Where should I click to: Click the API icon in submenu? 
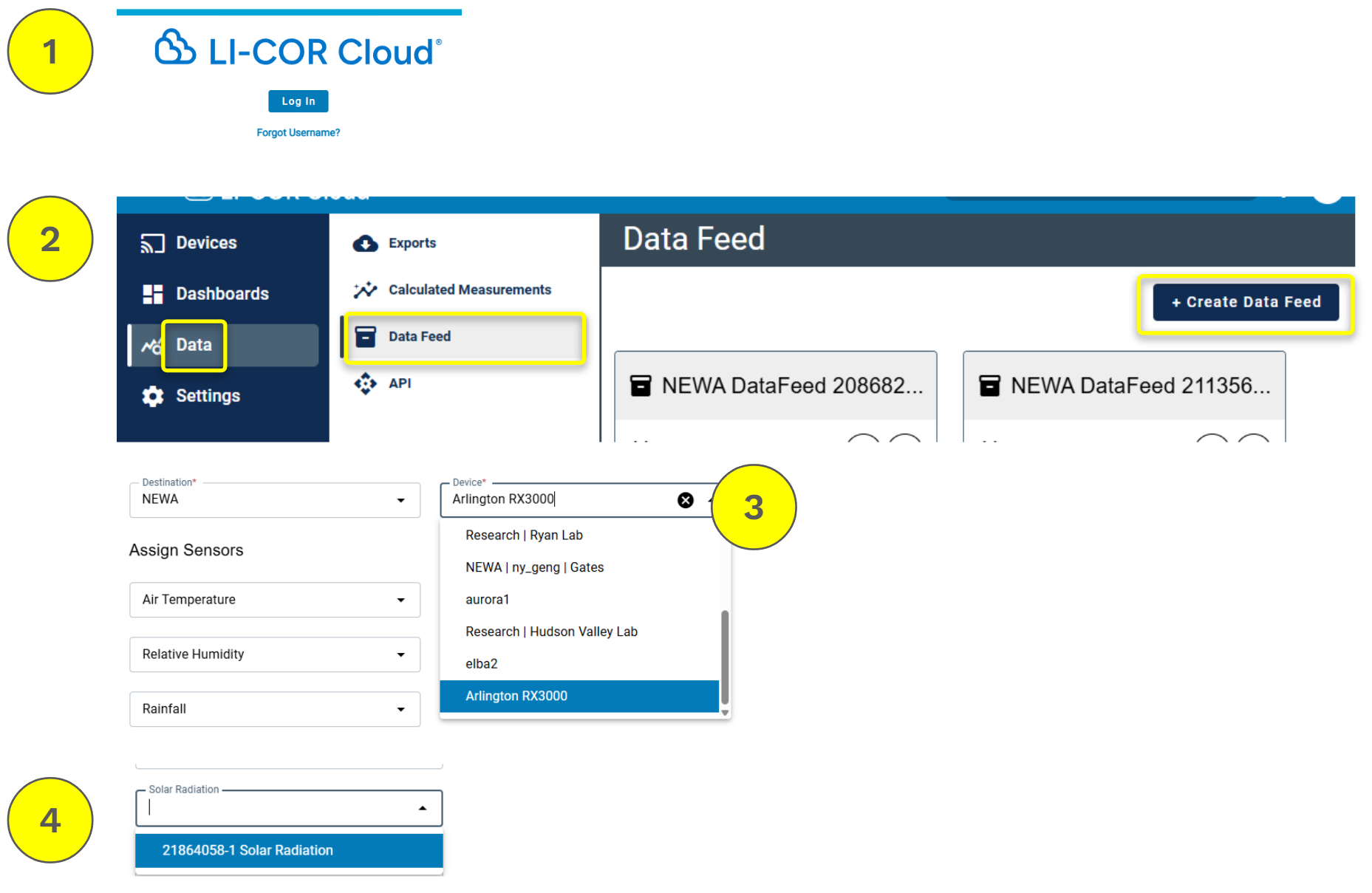click(365, 383)
